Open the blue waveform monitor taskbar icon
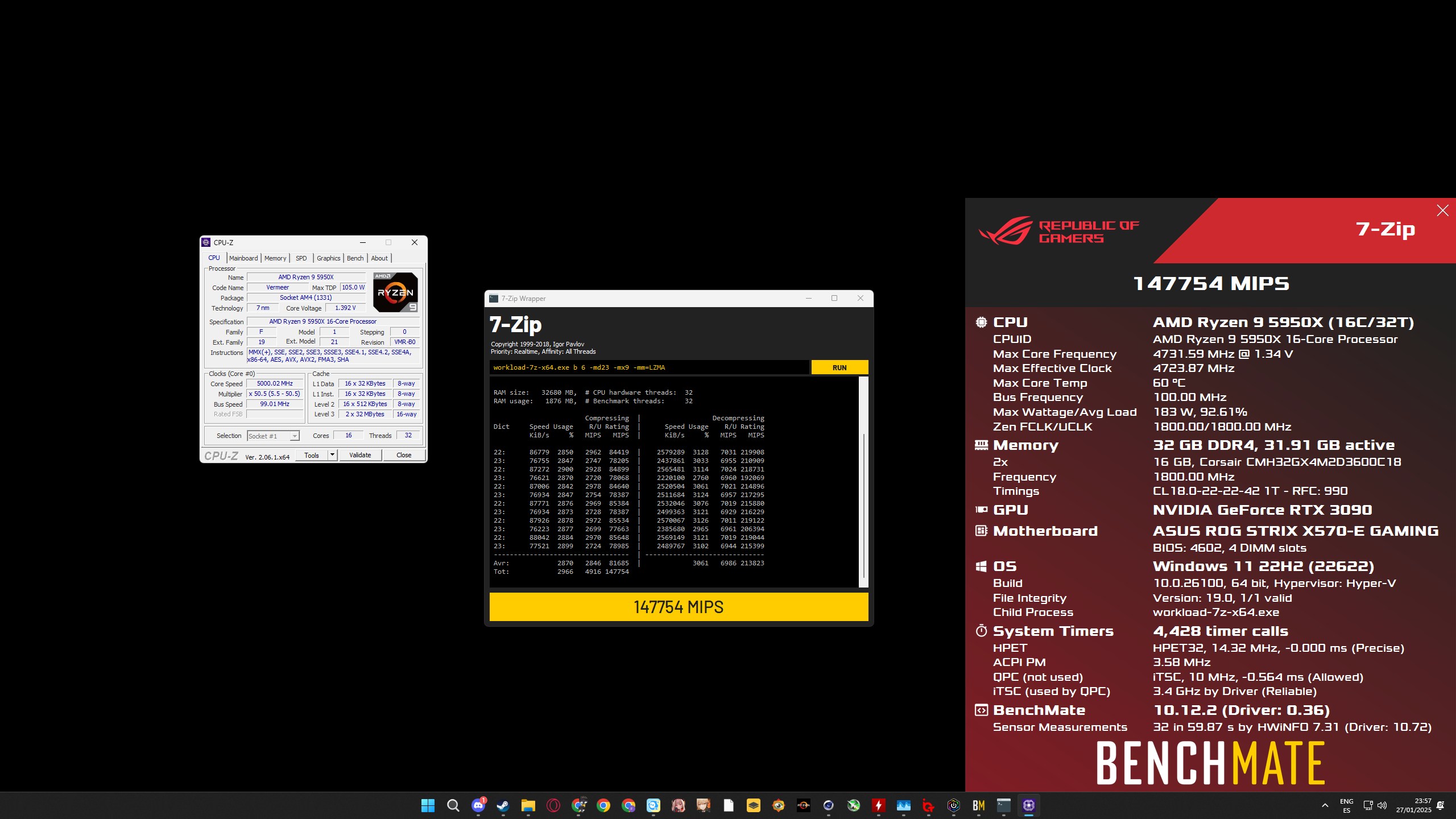 [x=903, y=805]
